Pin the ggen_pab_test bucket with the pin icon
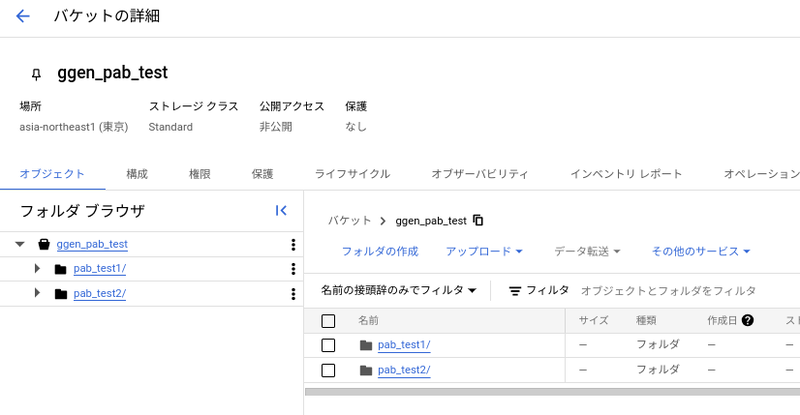 click(x=36, y=75)
